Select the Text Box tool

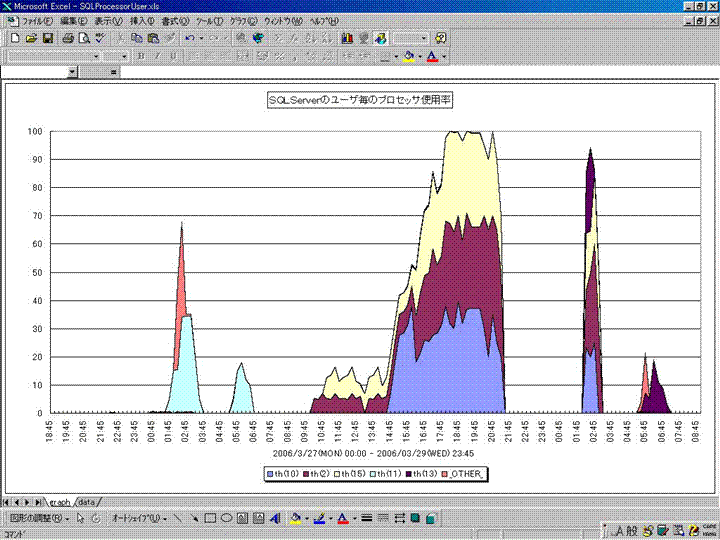tap(242, 518)
